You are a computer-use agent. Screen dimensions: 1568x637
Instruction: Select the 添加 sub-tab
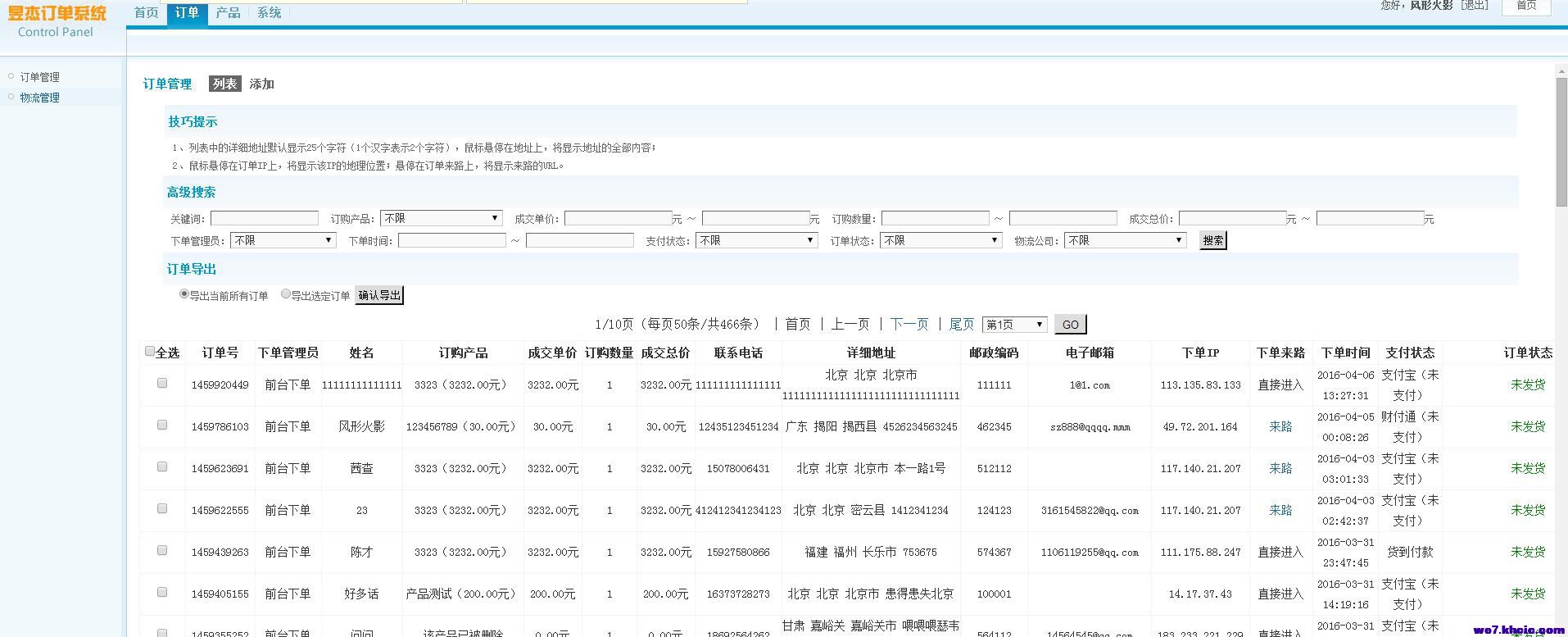[x=262, y=84]
